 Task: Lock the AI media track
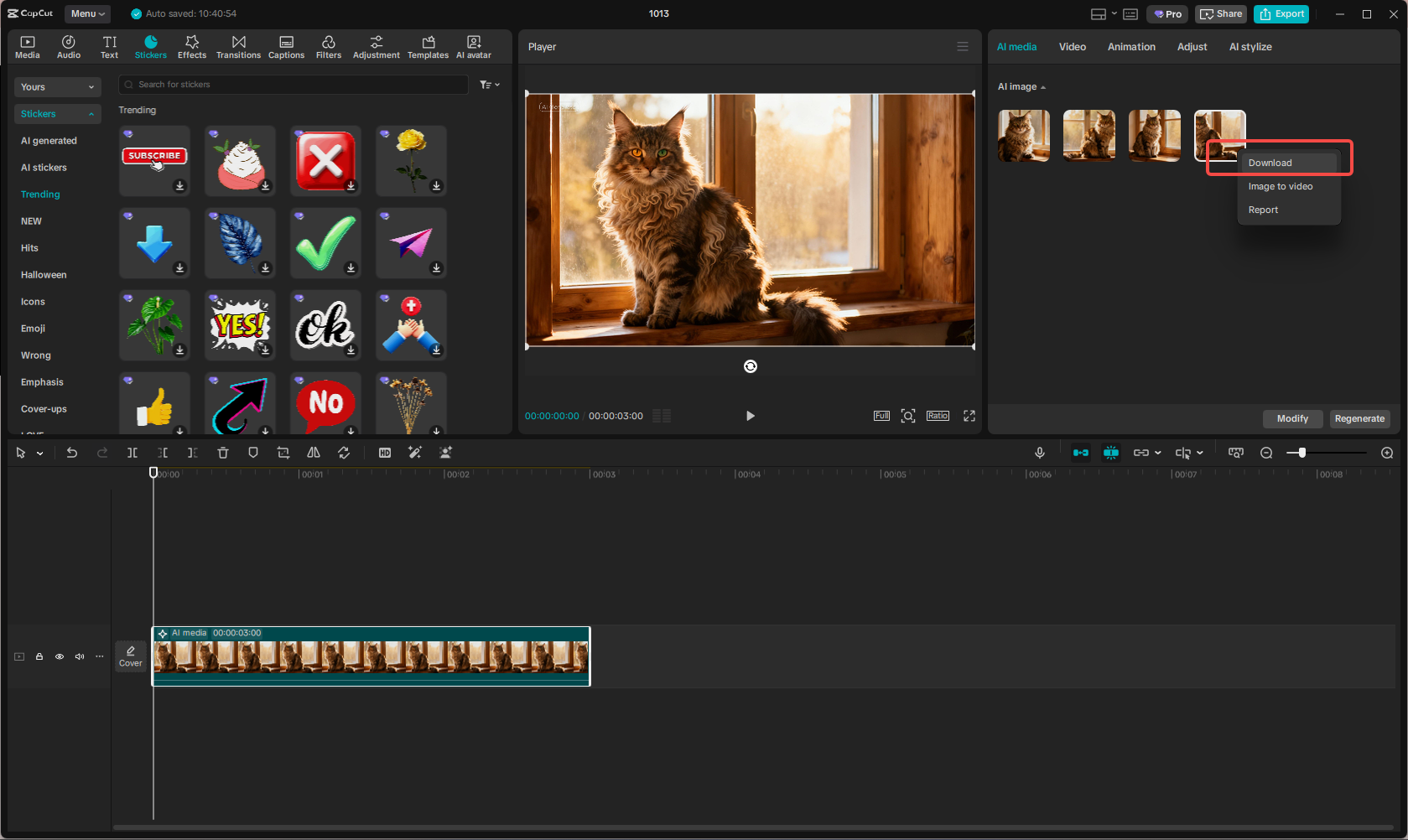click(x=39, y=656)
